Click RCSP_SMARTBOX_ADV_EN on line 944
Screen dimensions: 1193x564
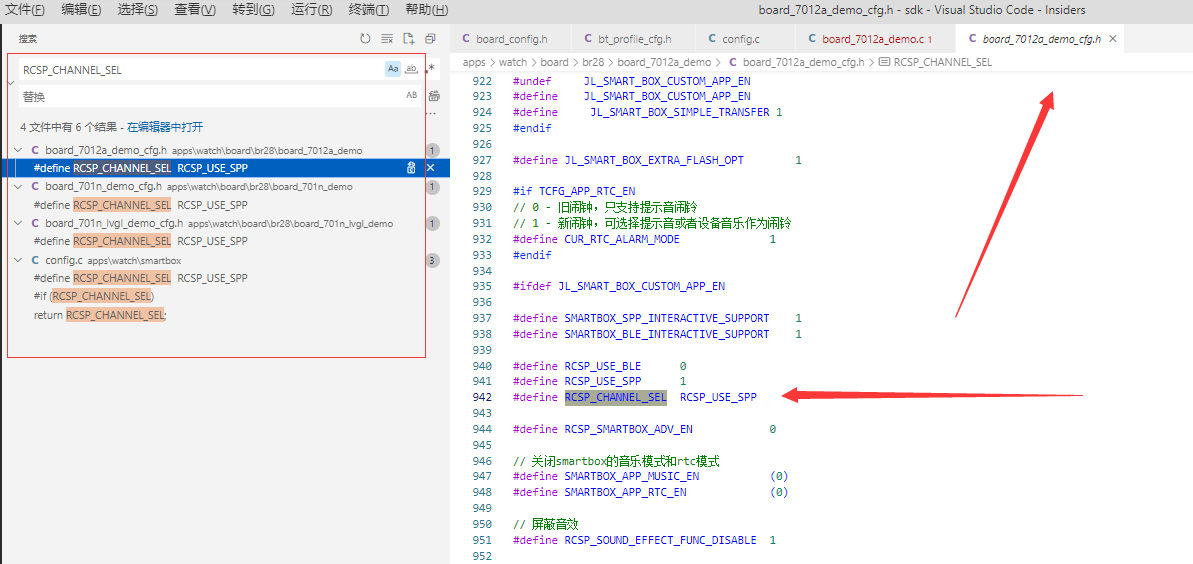click(628, 429)
